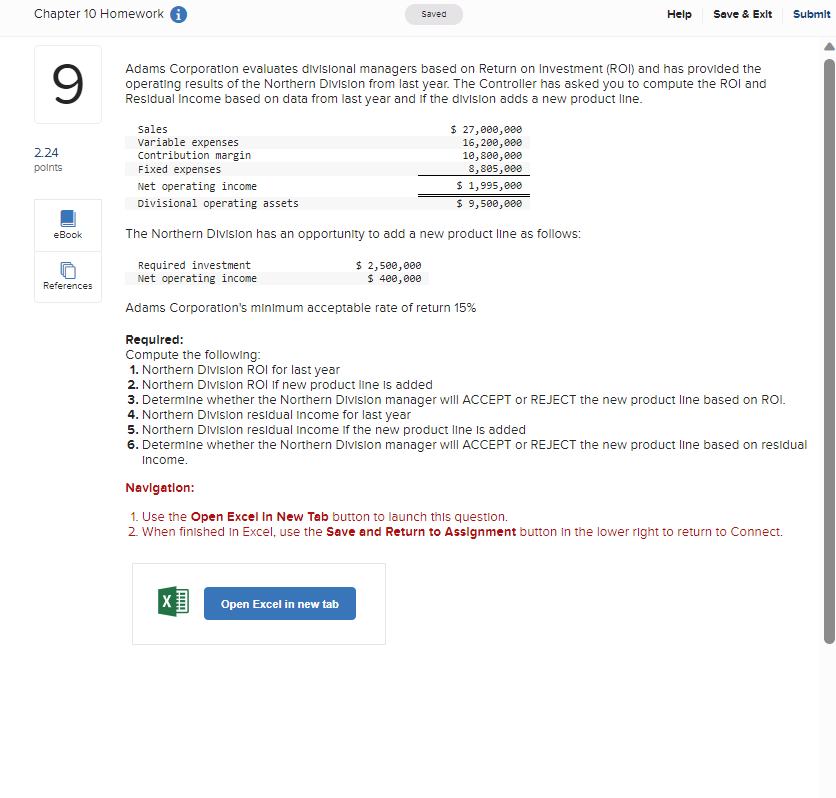The height and width of the screenshot is (798, 836).
Task: Click the vertical scrollbar thumb
Action: 829,351
